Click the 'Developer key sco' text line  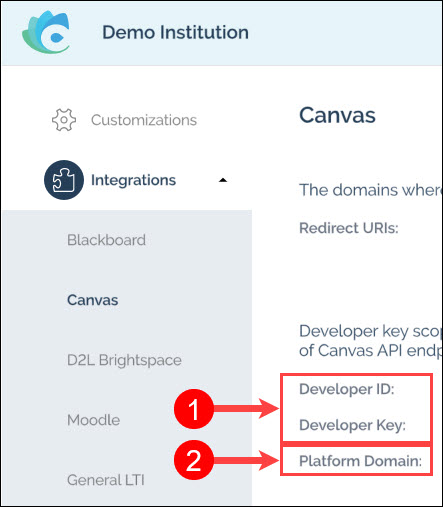371,331
